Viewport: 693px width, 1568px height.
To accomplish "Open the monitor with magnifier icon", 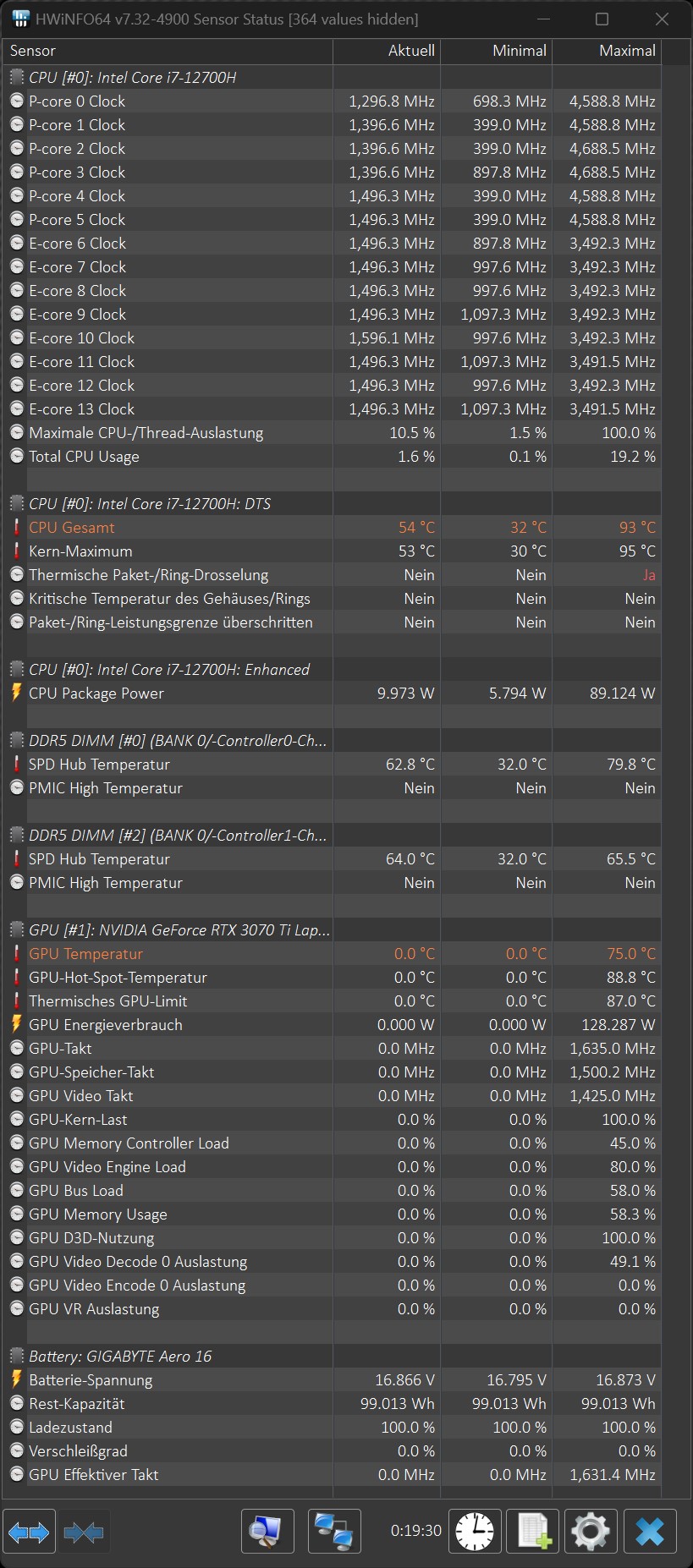I will (267, 1531).
